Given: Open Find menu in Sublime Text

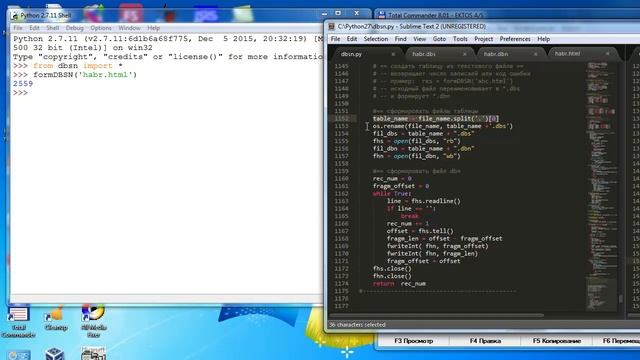Looking at the screenshot, I should pos(400,39).
